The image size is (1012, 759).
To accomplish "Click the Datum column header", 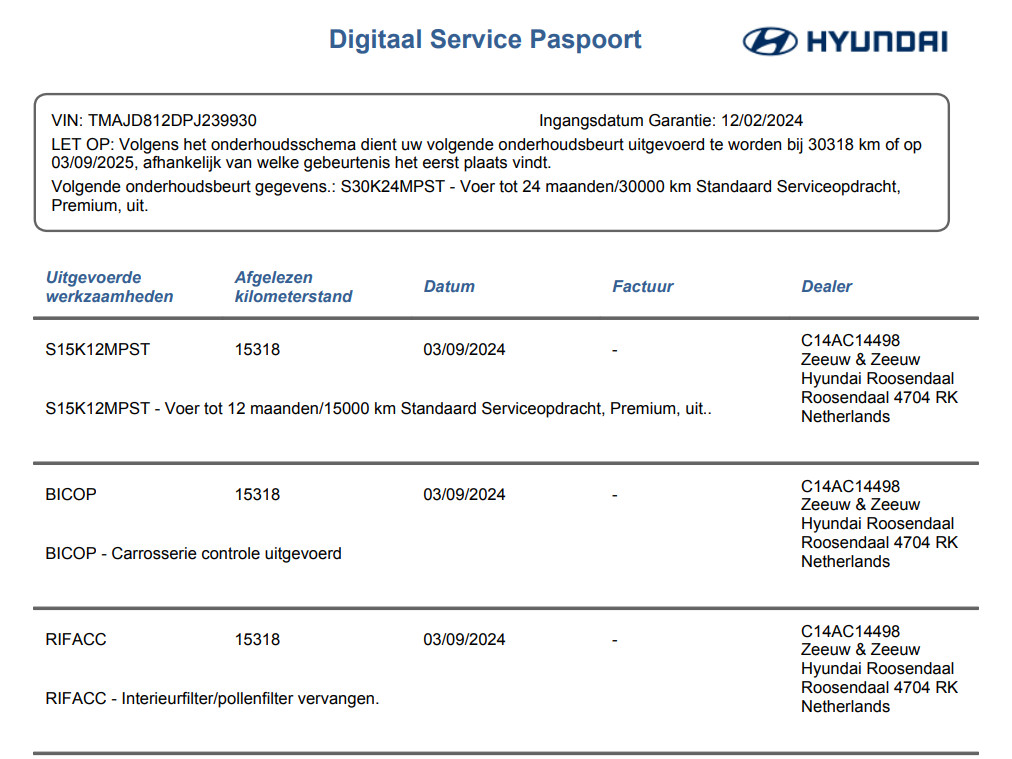I will 449,287.
